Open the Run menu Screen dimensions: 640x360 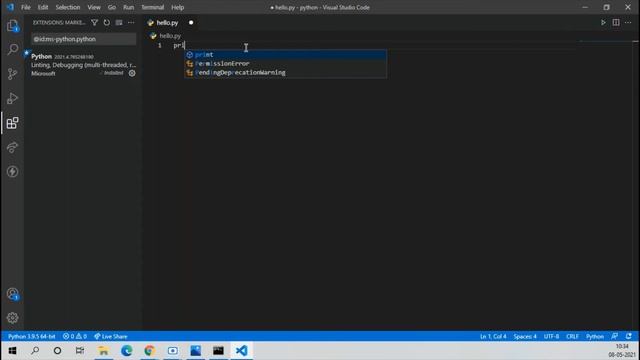pyautogui.click(x=129, y=7)
